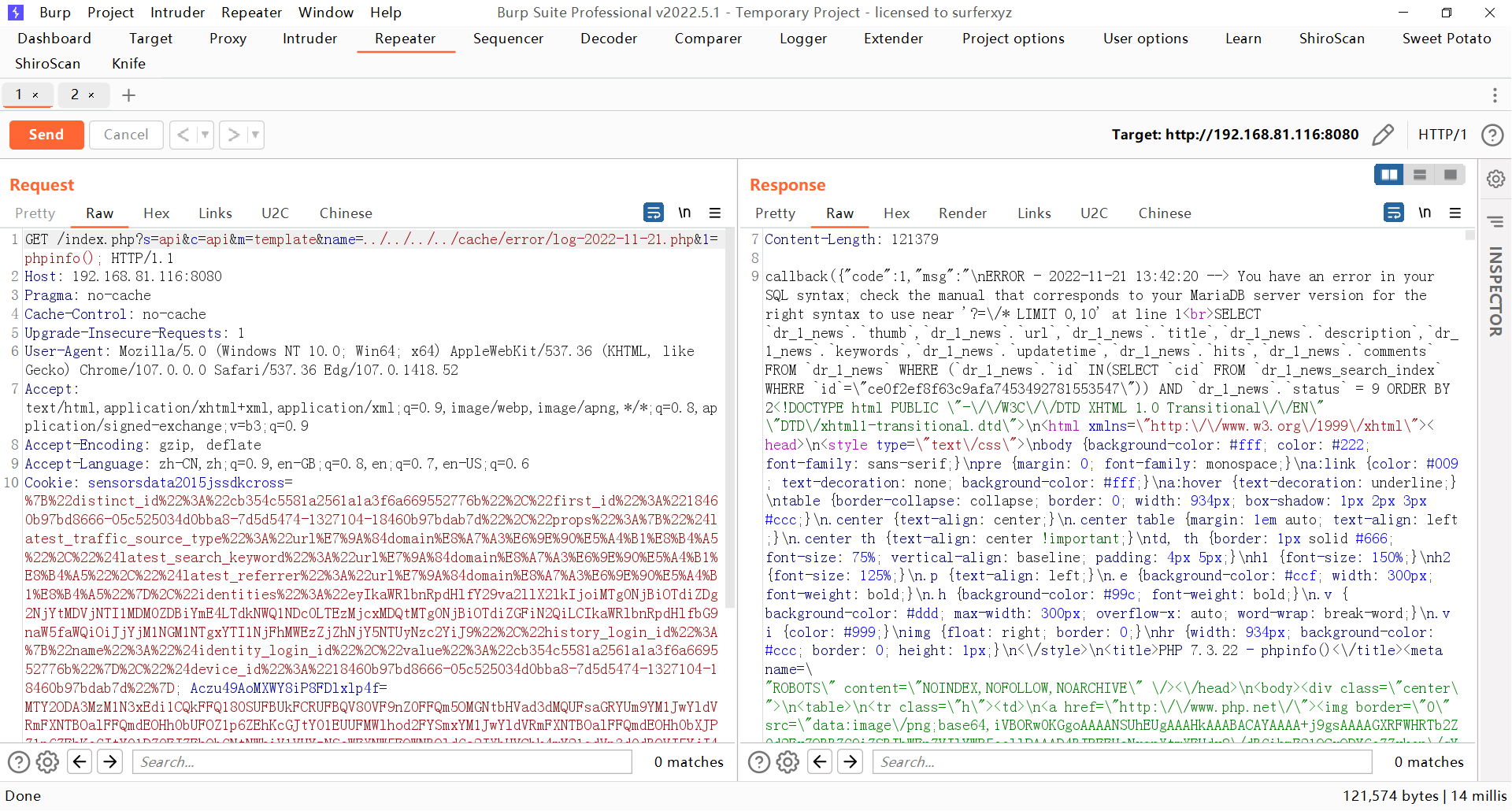1512x811 pixels.
Task: Jump to next request search match
Action: coord(110,761)
